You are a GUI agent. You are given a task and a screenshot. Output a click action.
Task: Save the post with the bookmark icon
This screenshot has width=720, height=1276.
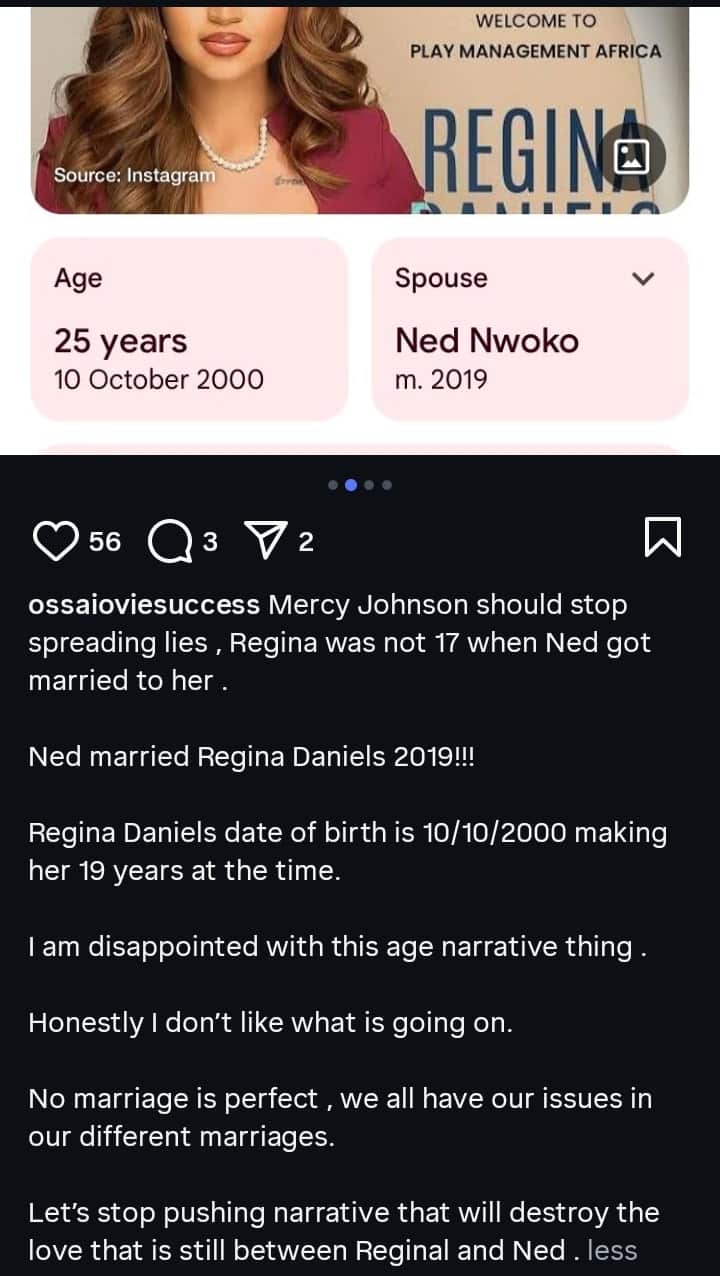click(x=663, y=540)
